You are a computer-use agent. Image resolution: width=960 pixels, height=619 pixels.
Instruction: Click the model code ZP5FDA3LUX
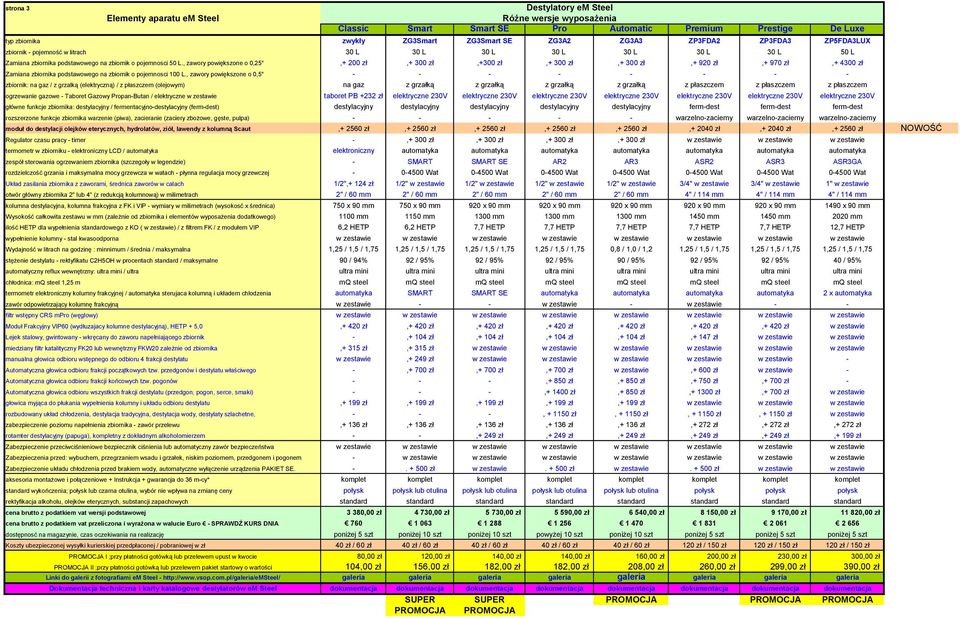click(x=847, y=41)
